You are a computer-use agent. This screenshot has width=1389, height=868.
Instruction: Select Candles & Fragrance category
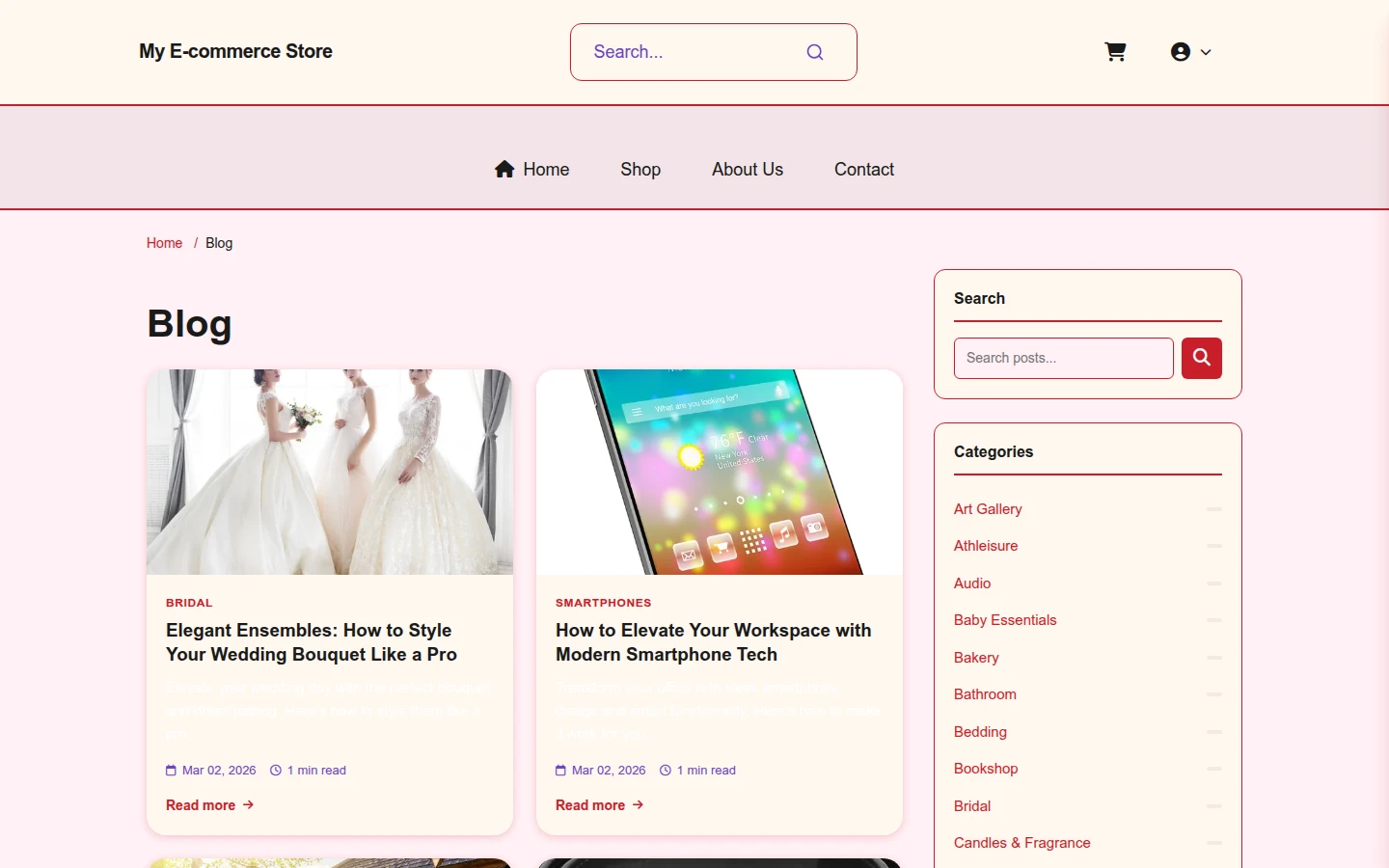point(1022,843)
